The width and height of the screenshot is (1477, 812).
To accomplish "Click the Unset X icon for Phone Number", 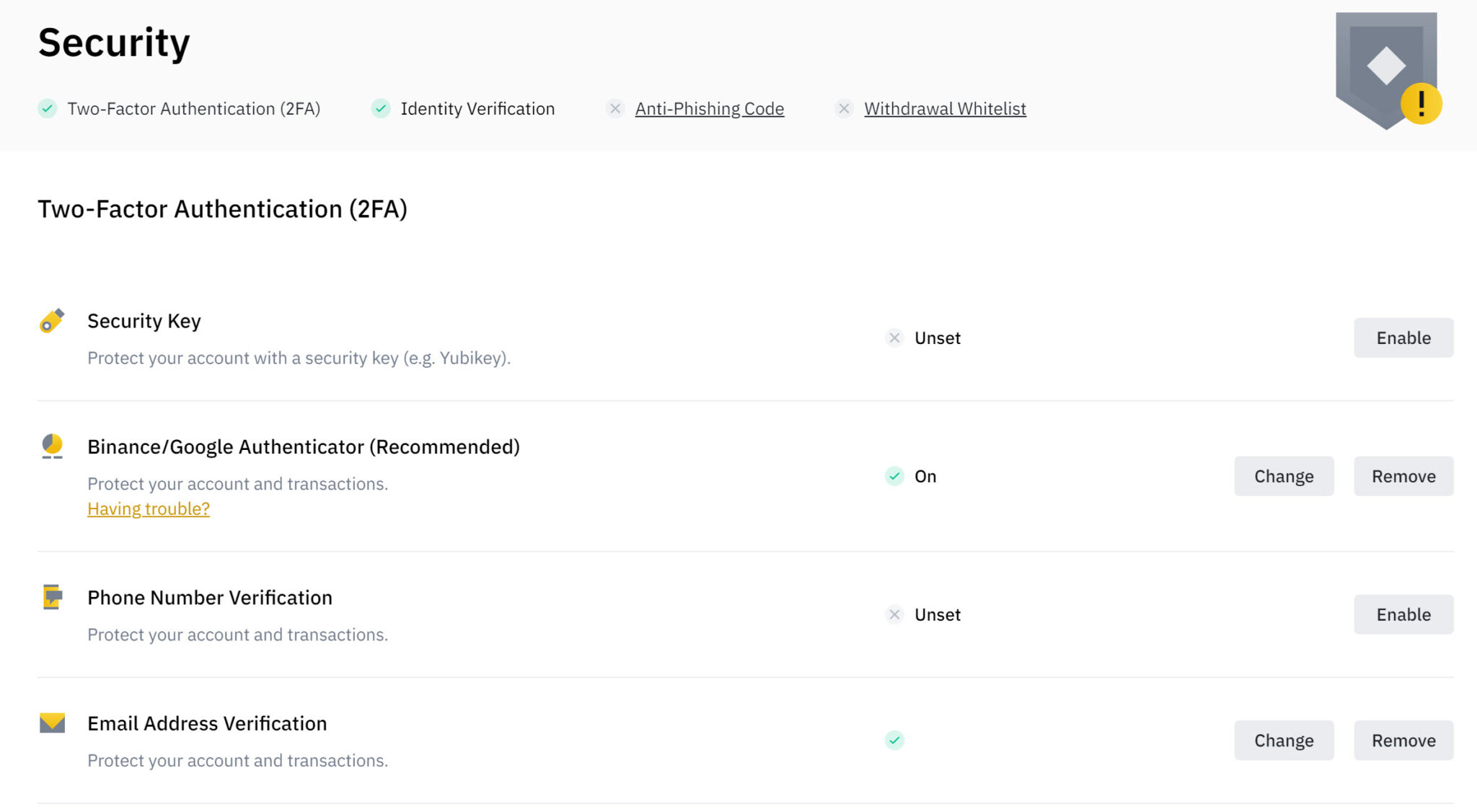I will tap(894, 614).
